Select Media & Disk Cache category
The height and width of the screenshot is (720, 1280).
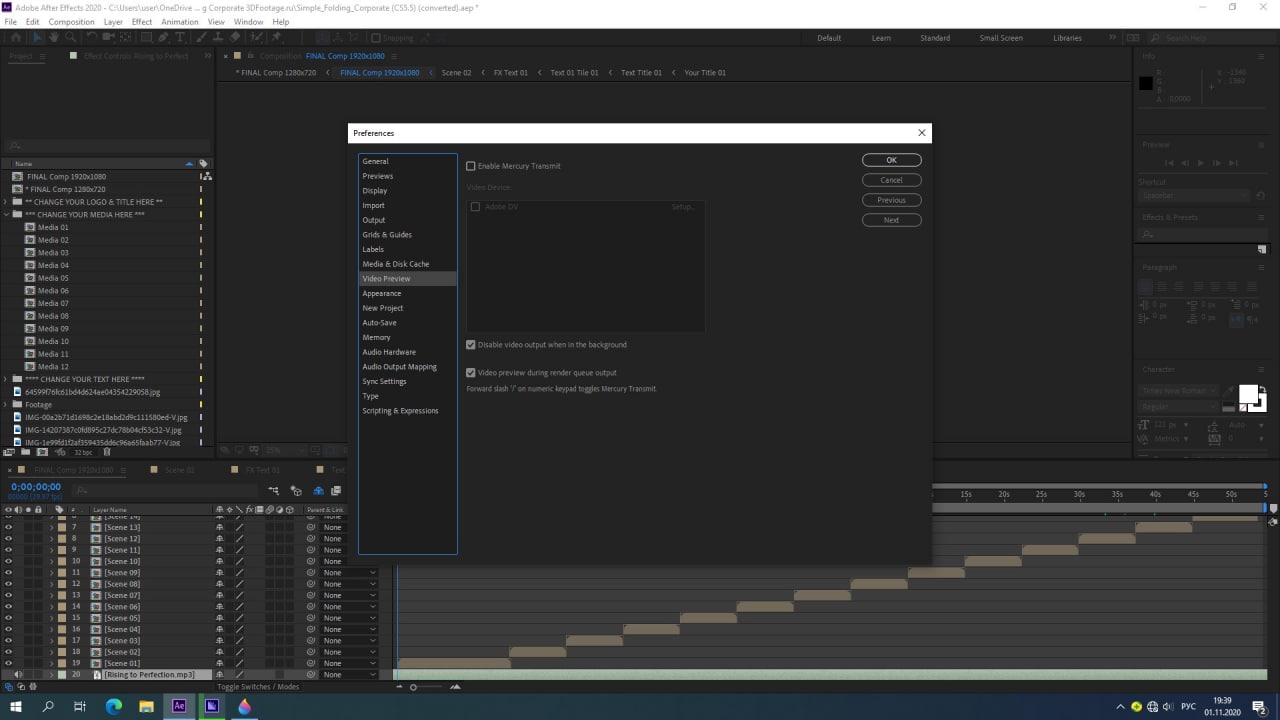tap(407, 264)
